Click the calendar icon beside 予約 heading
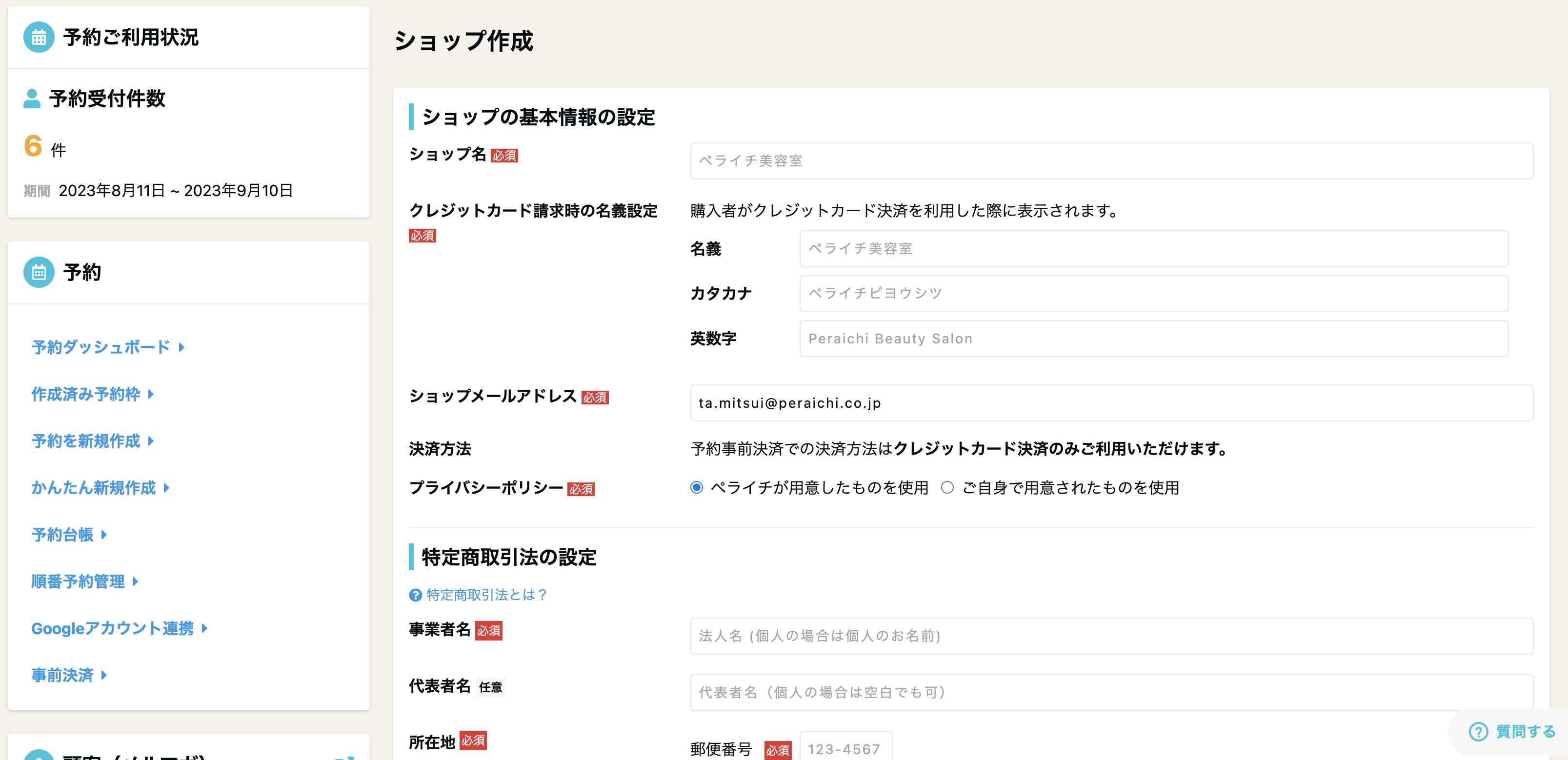Viewport: 1568px width, 760px height. coord(39,272)
